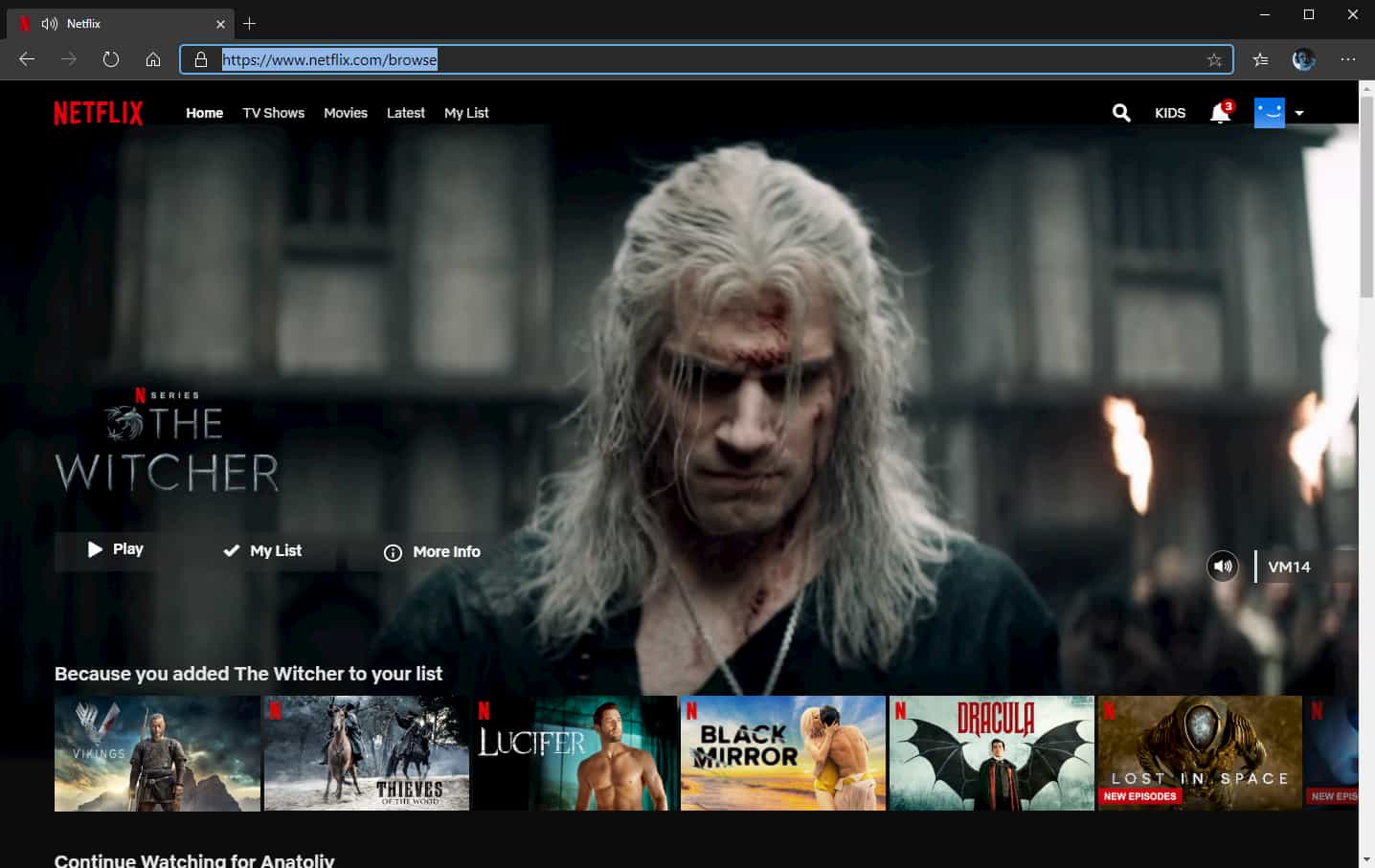Open the notifications bell

pos(1219,113)
